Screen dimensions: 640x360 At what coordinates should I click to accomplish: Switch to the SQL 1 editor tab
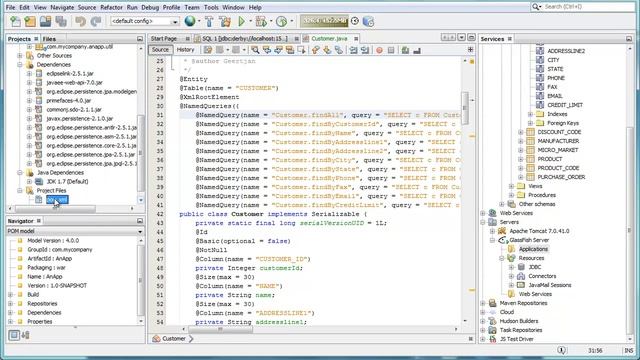(x=246, y=38)
